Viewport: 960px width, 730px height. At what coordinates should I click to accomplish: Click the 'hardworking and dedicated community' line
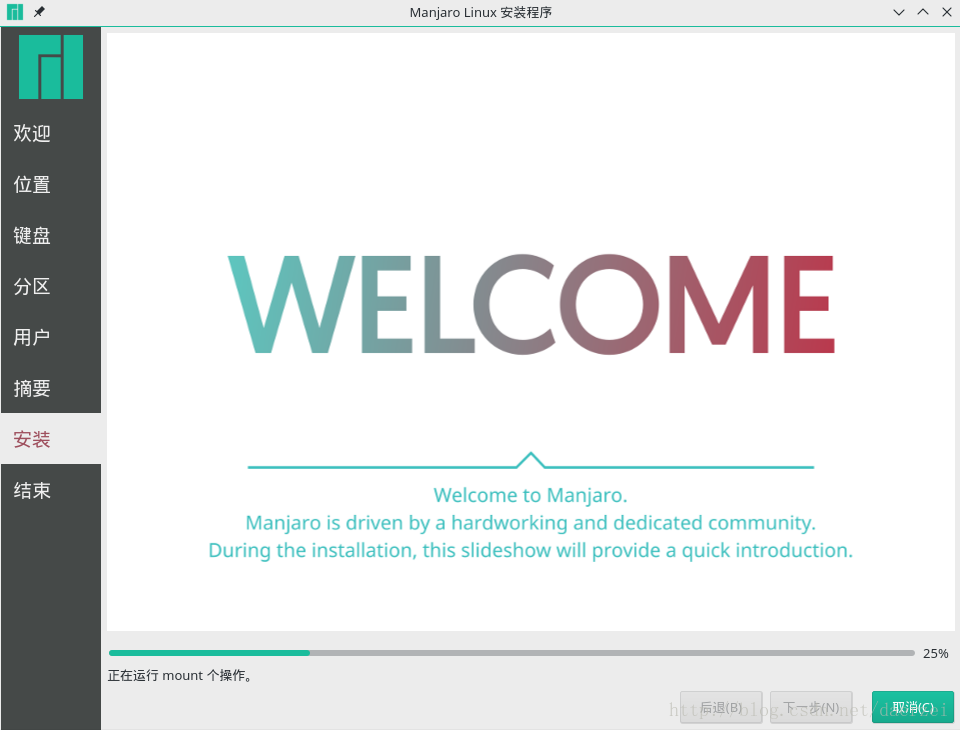point(530,522)
